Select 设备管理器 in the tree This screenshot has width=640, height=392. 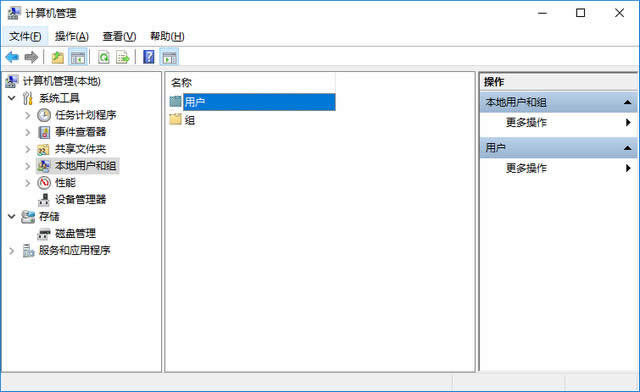[80, 199]
